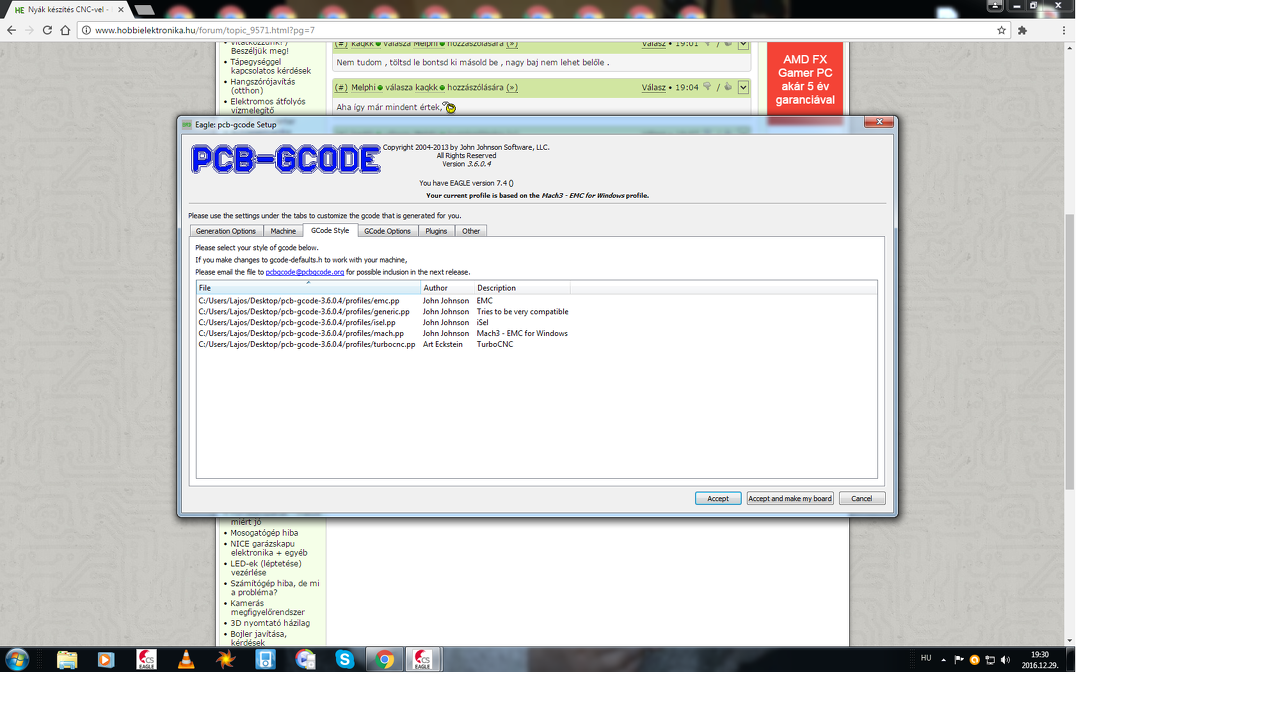Viewport: 1280px width, 720px height.
Task: Show hidden system tray icons
Action: coord(943,659)
